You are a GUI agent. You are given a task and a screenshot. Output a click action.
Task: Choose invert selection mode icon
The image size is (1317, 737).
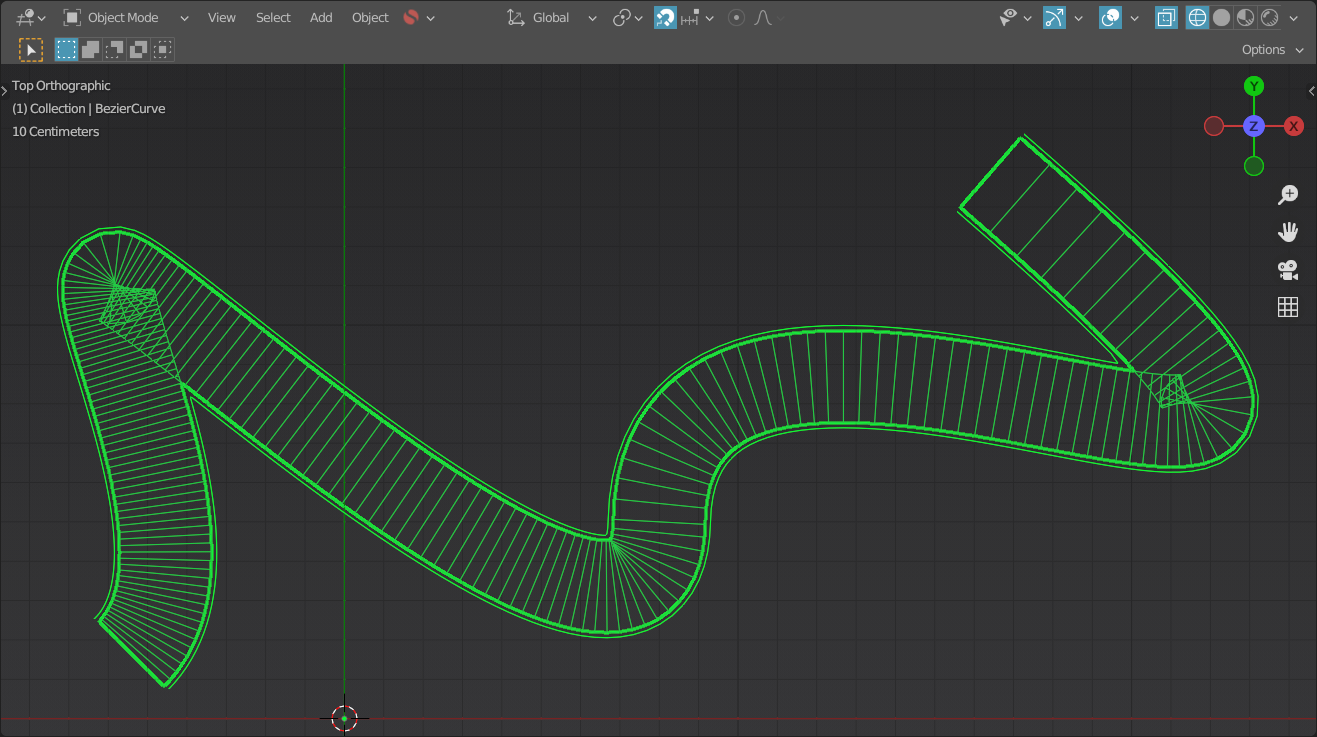click(x=138, y=49)
